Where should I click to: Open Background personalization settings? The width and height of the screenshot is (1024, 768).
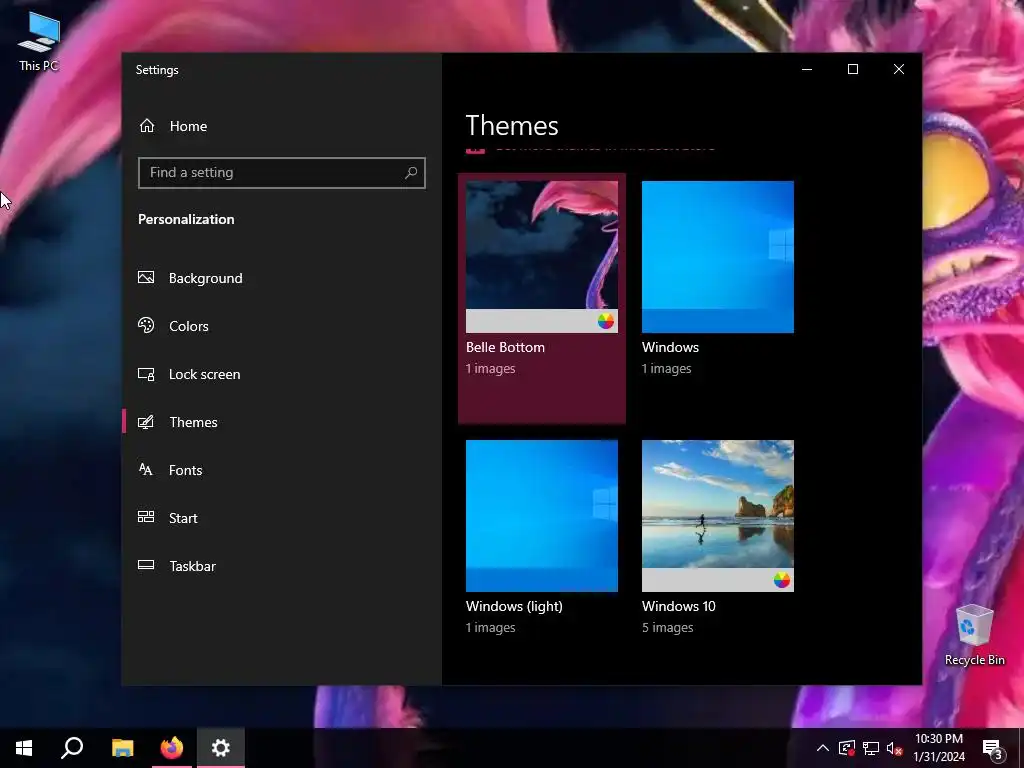[281, 278]
